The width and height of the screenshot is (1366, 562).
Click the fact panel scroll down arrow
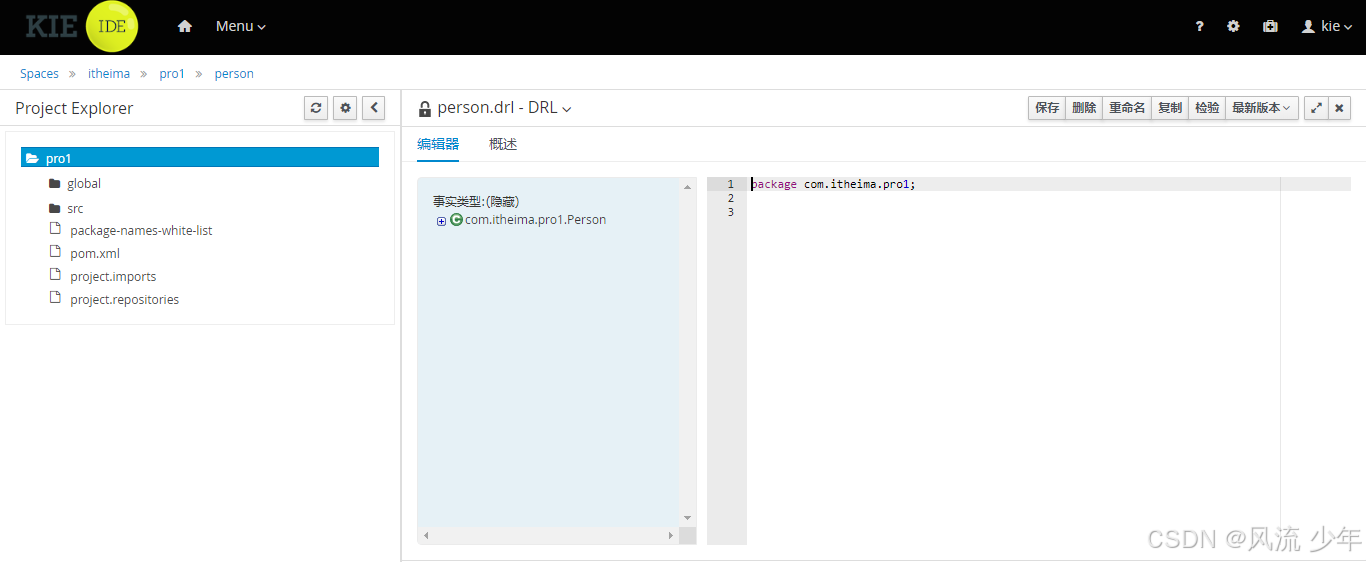[x=687, y=517]
